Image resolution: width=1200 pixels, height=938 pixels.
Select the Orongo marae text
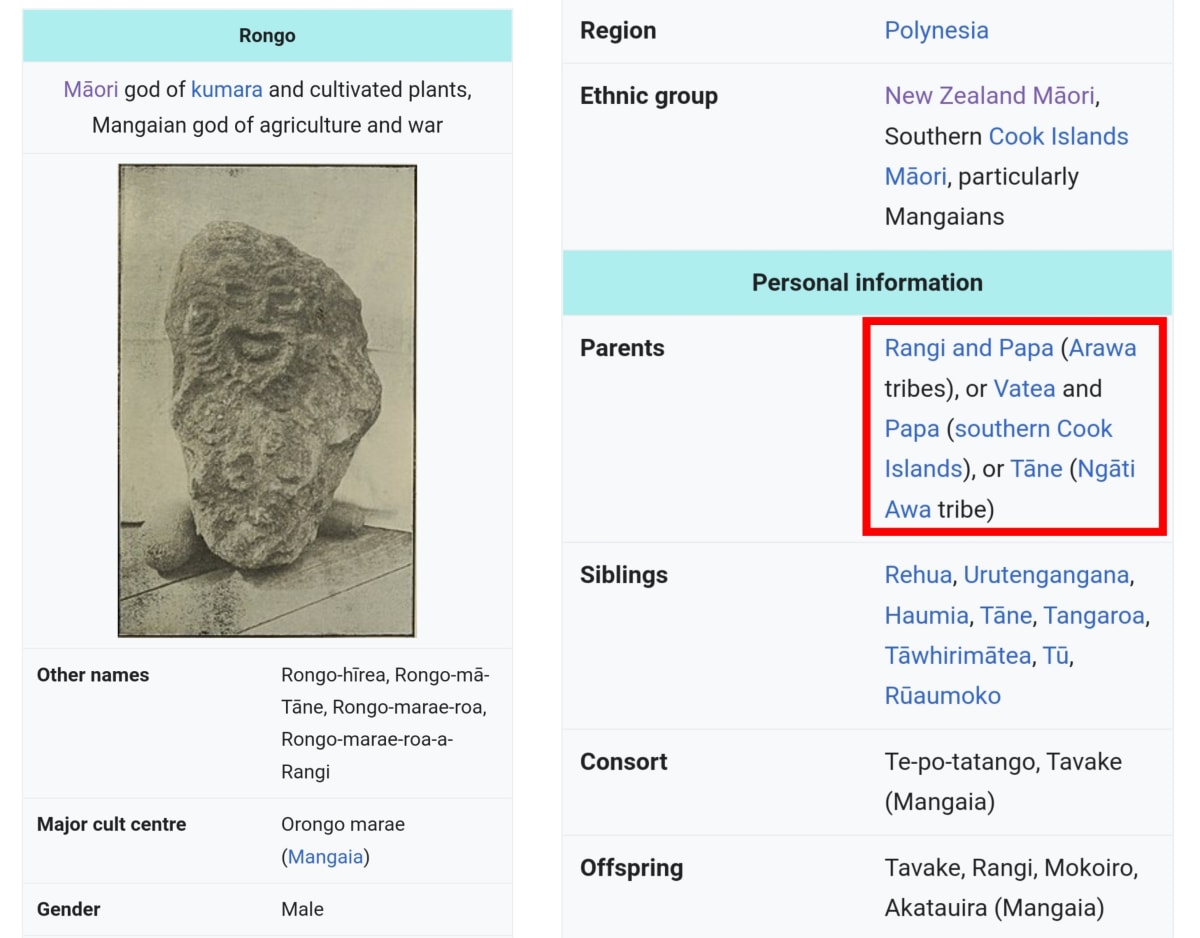[x=343, y=824]
